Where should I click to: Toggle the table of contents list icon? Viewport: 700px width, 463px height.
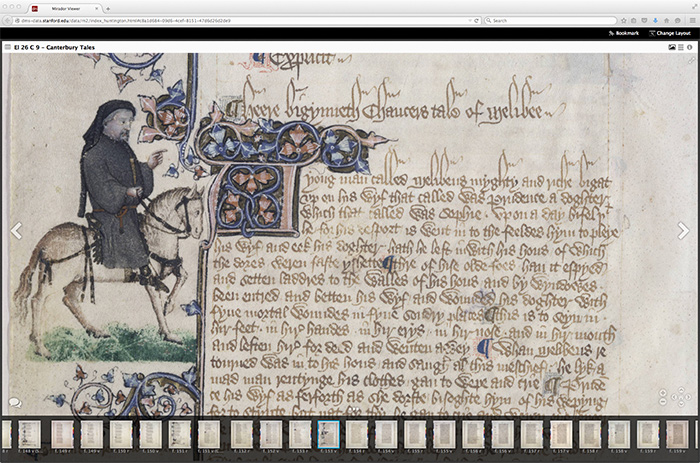point(681,47)
